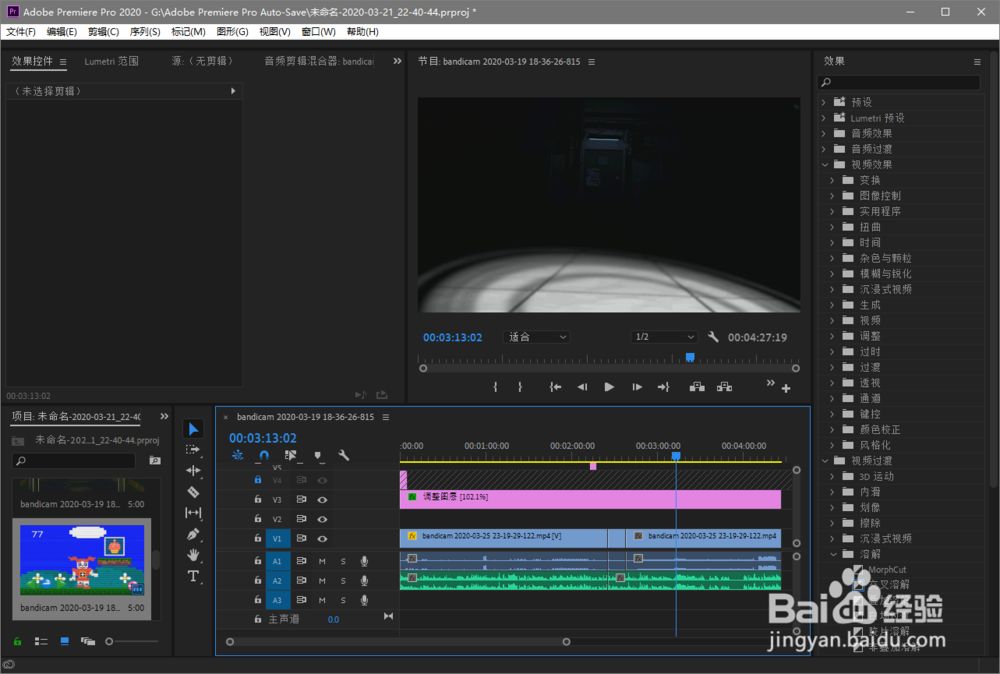The width and height of the screenshot is (1000, 674).
Task: Play the program monitor
Action: coord(609,387)
